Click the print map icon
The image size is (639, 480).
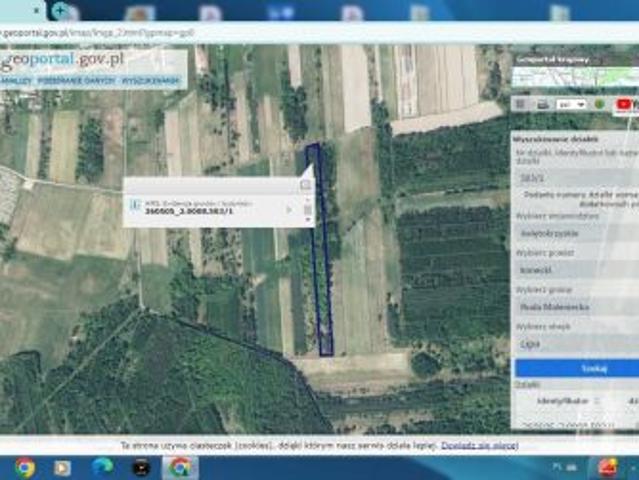tap(543, 105)
